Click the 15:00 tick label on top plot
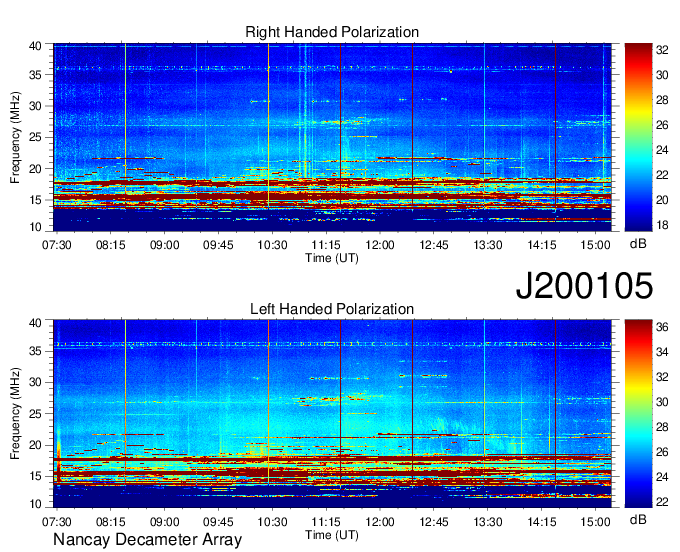The height and width of the screenshot is (552, 680). pos(595,245)
